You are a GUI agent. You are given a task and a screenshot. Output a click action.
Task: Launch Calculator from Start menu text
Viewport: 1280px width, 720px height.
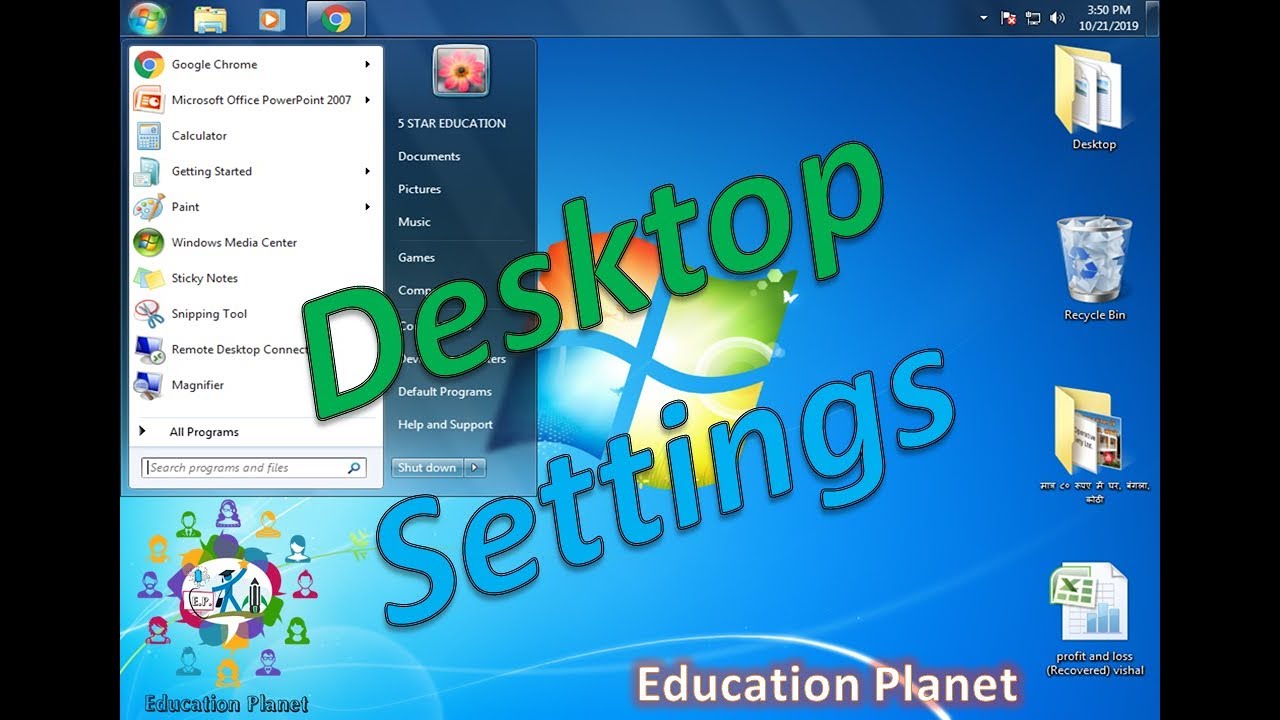tap(199, 136)
